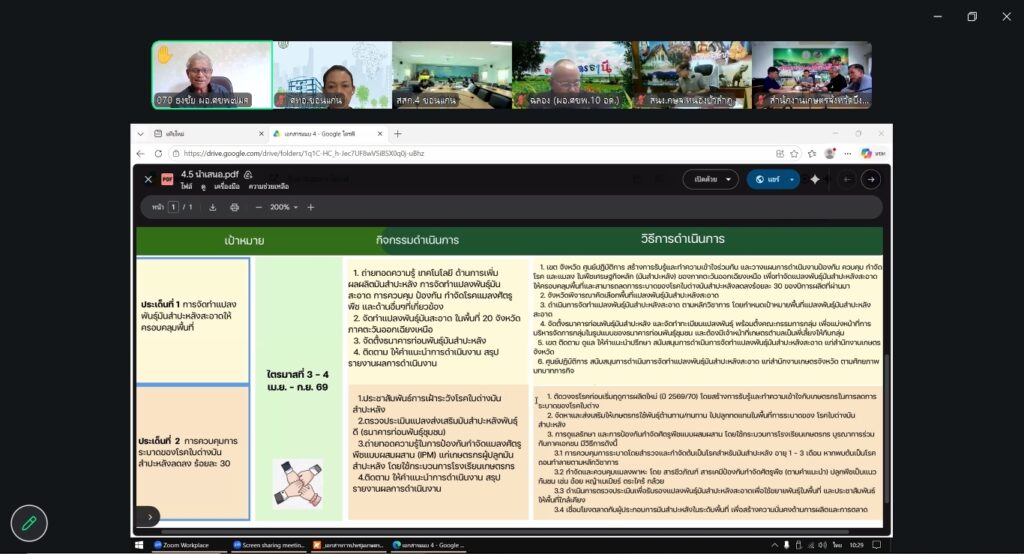Close the PDF preview with X icon

coord(148,179)
